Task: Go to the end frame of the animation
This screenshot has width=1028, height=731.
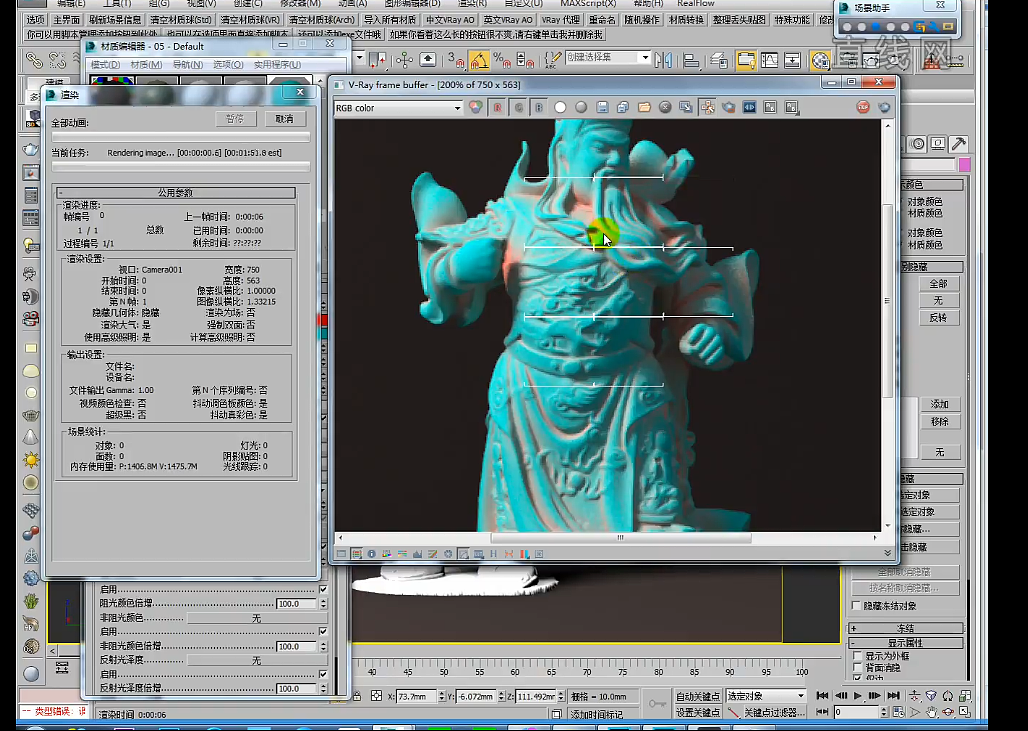Action: click(893, 696)
